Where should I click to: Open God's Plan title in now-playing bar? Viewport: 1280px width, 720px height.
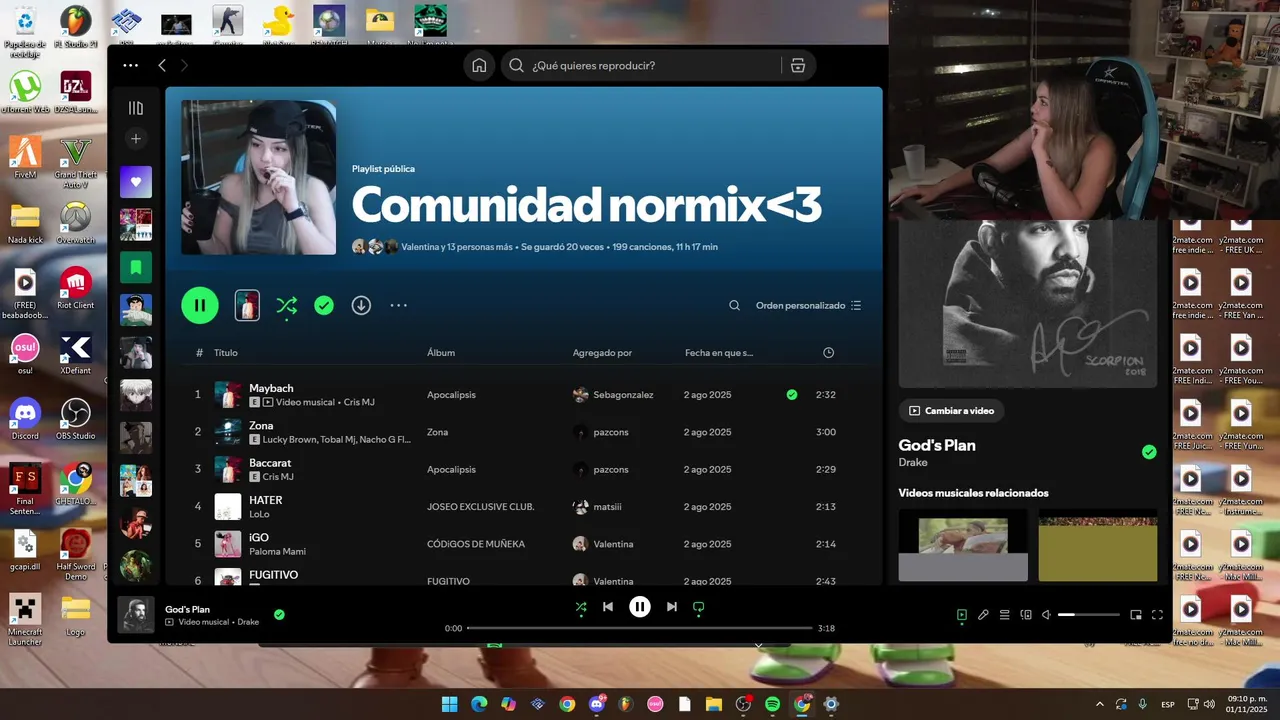[187, 609]
